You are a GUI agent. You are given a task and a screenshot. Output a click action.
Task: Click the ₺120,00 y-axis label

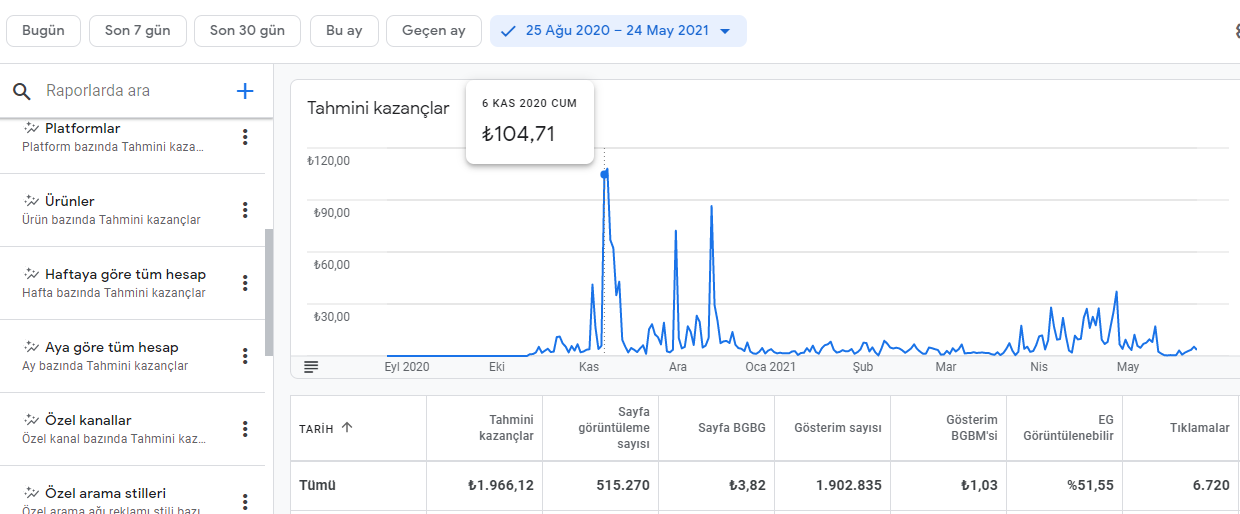(x=330, y=160)
